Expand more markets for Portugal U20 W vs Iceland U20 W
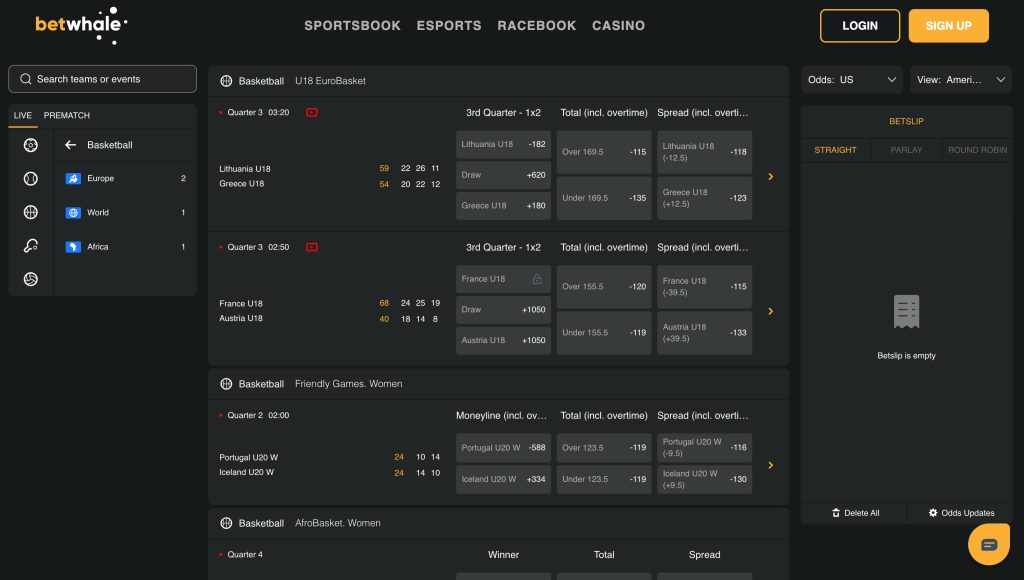1024x580 pixels. [x=771, y=465]
